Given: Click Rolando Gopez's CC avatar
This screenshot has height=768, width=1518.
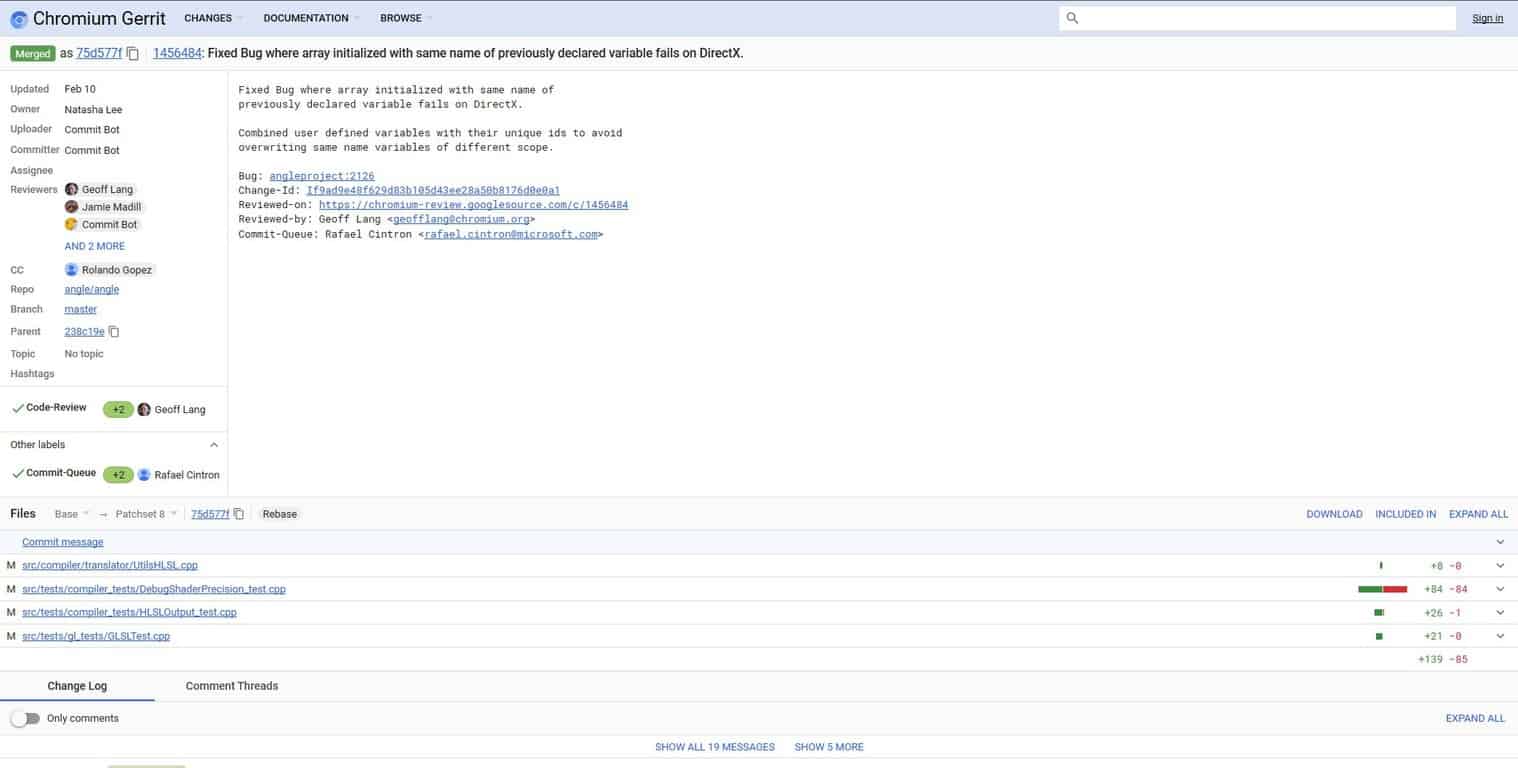Looking at the screenshot, I should pos(71,270).
